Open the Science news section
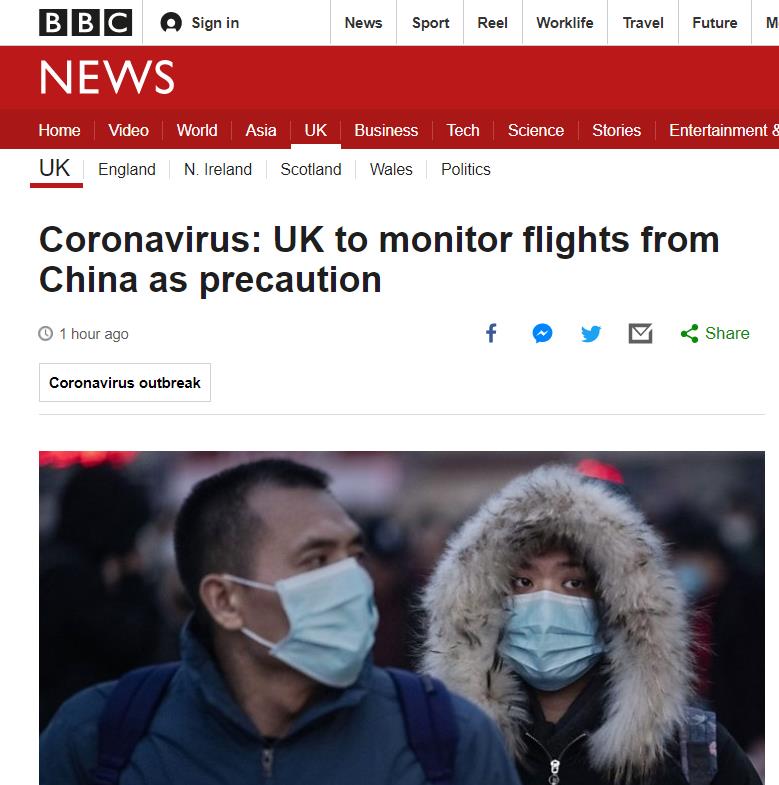 [536, 130]
